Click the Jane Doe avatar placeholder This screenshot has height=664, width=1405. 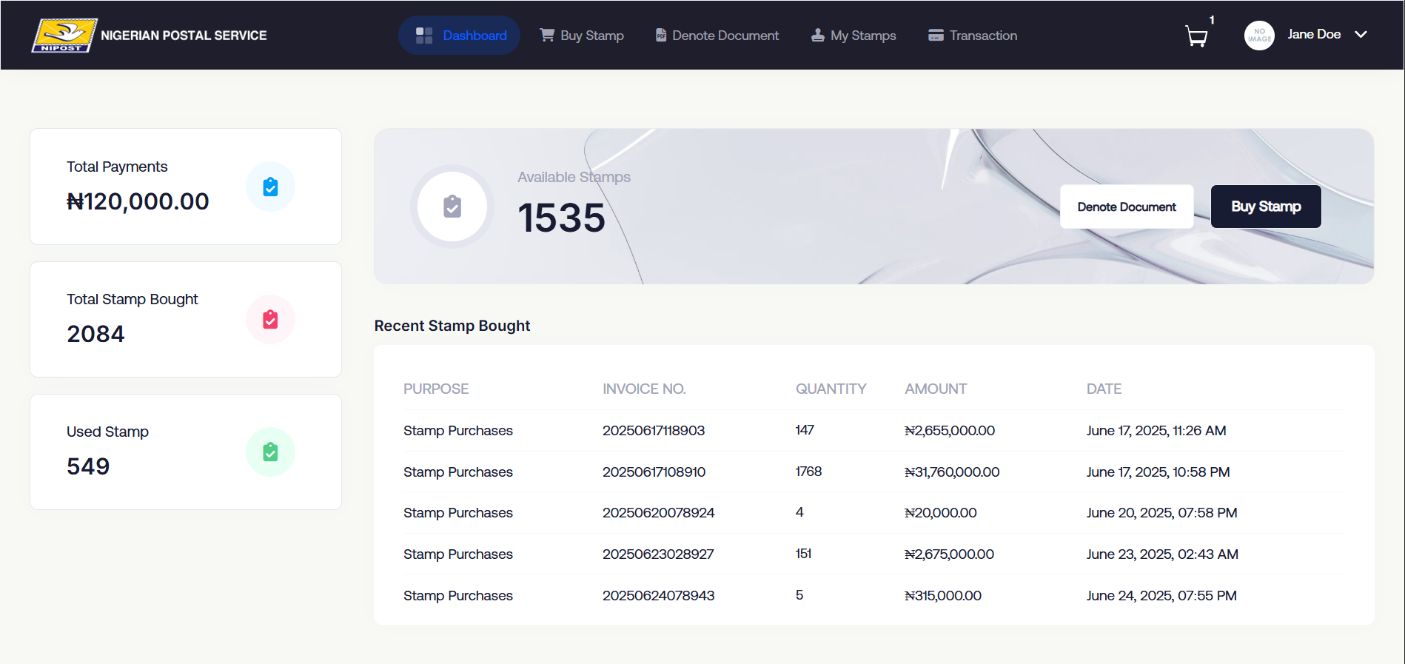[x=1259, y=34]
